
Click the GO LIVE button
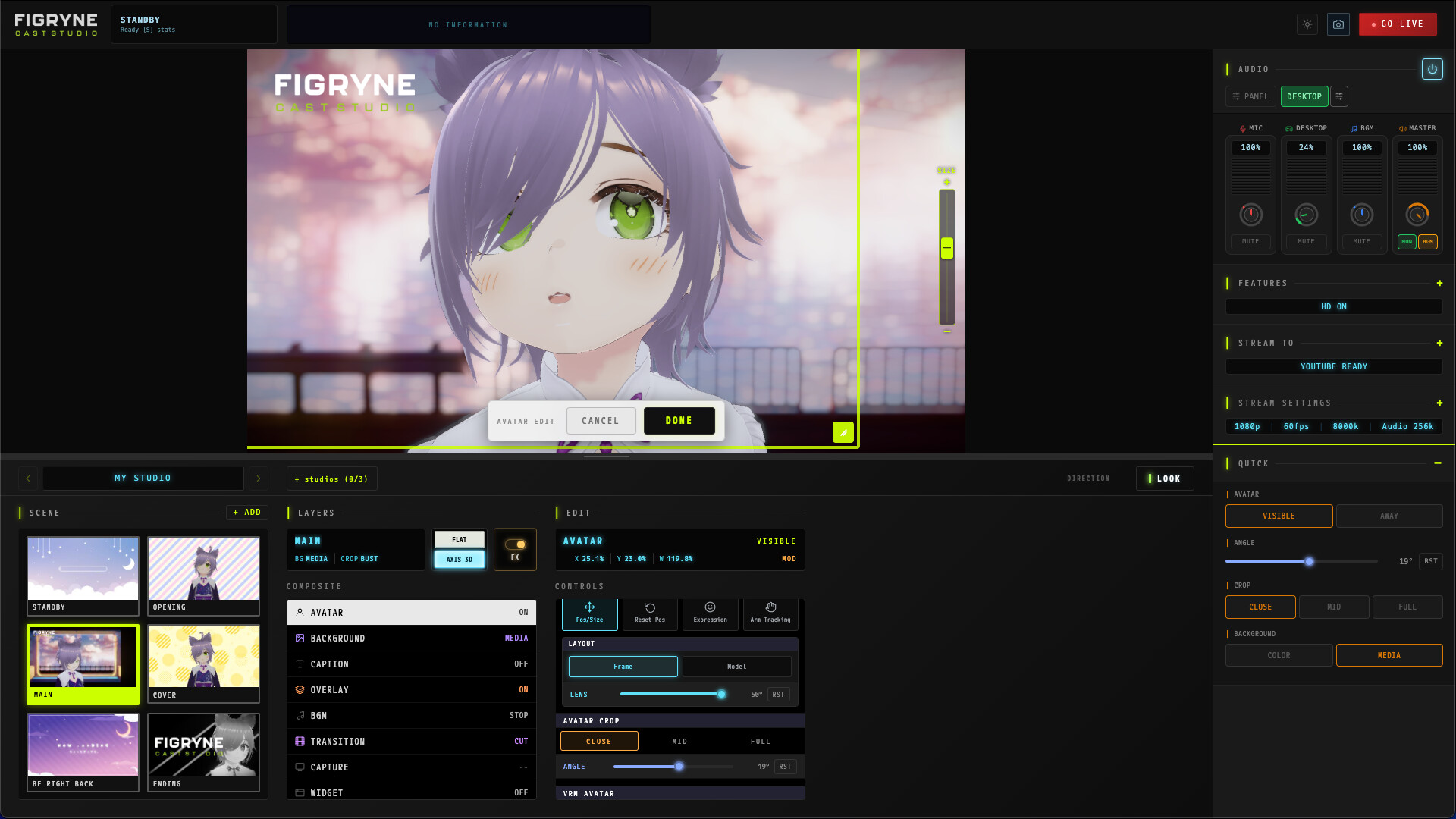(1398, 24)
